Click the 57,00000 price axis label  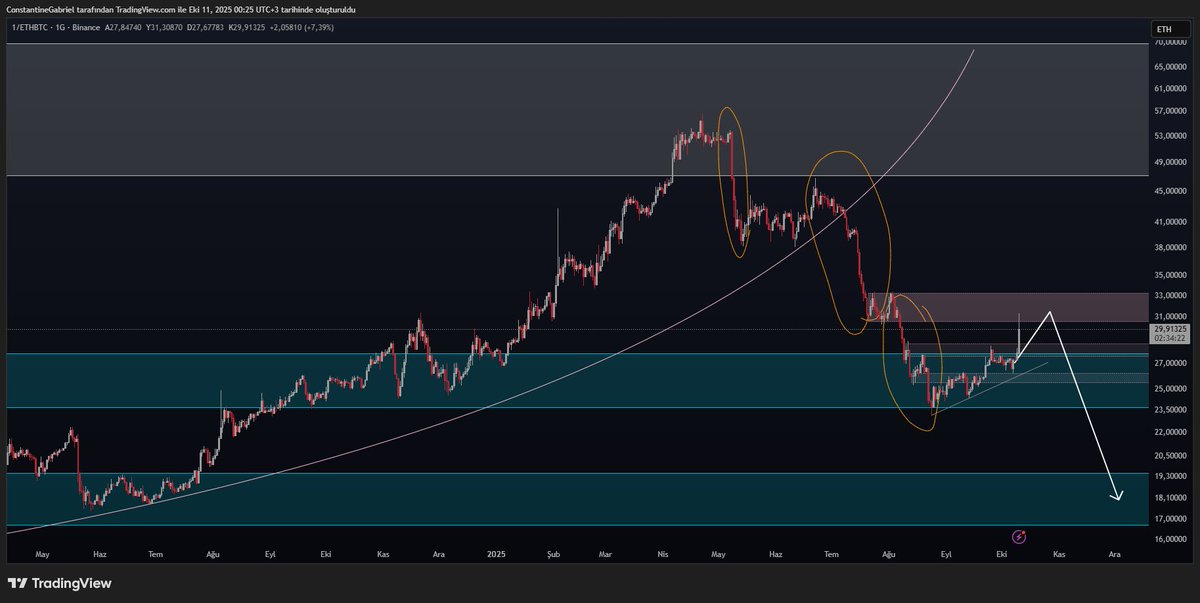tap(1170, 113)
